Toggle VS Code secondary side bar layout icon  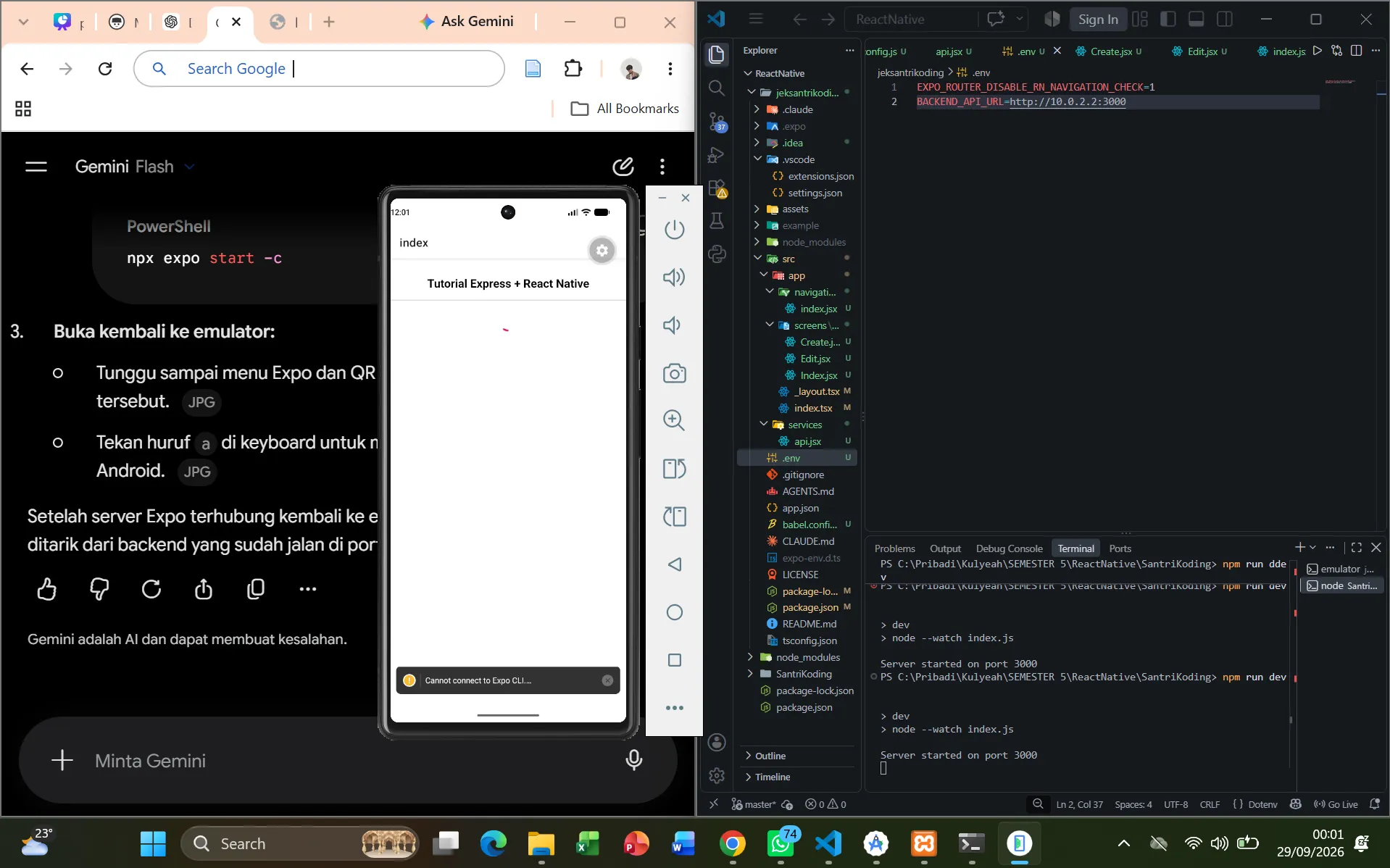click(x=1224, y=20)
